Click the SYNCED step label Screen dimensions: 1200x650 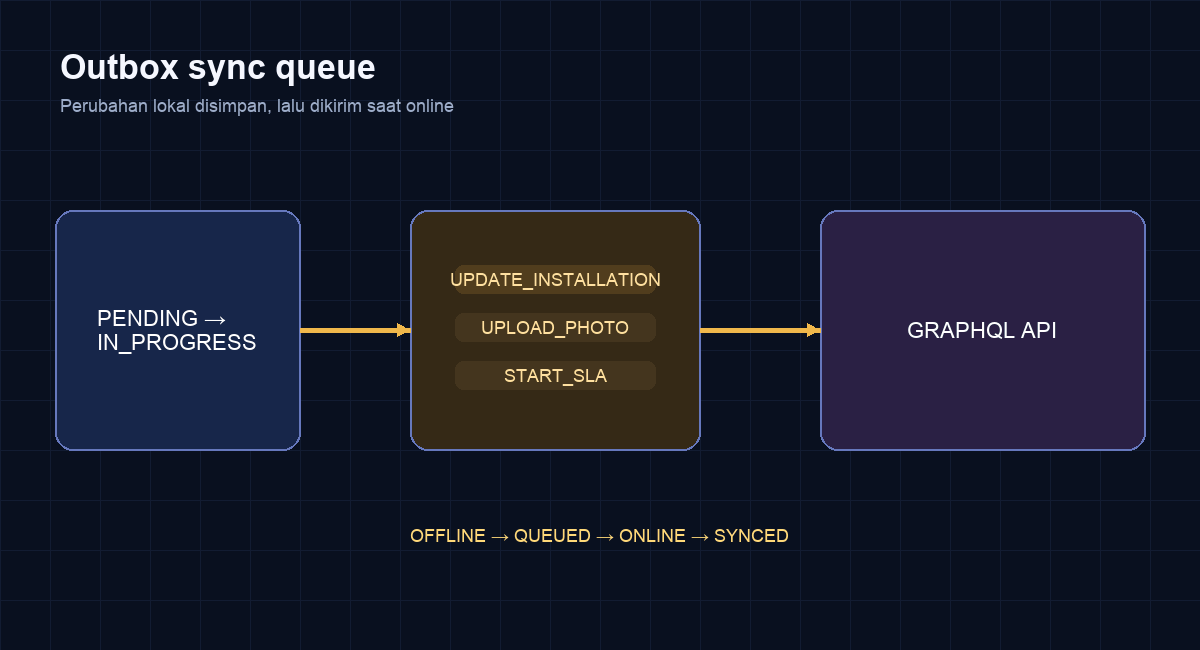click(751, 536)
